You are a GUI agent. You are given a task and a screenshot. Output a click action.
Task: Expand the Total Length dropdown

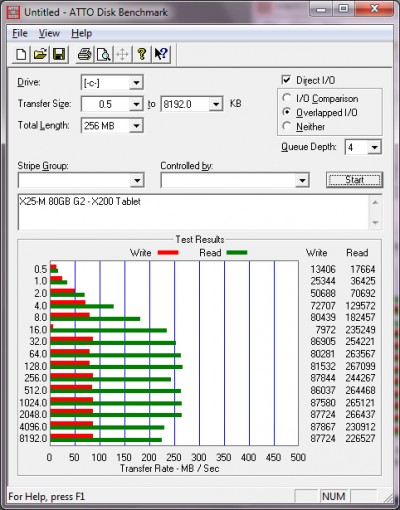136,126
